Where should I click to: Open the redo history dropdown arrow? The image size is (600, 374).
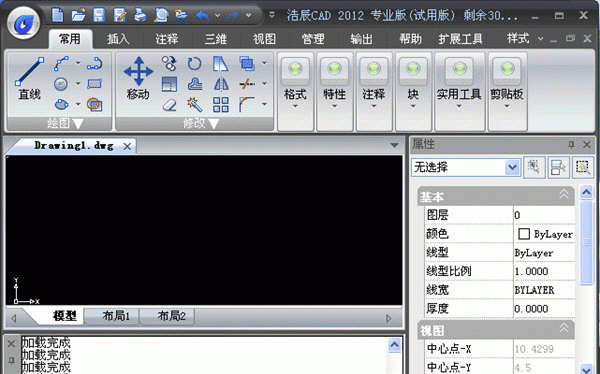click(248, 16)
